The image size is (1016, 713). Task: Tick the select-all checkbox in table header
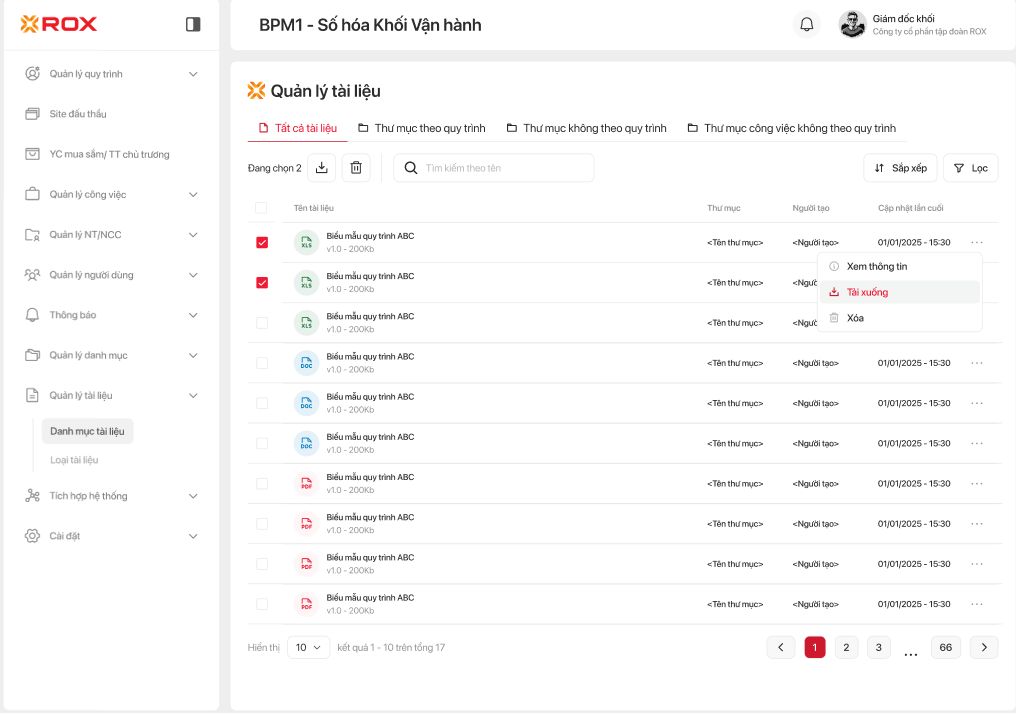click(x=261, y=208)
